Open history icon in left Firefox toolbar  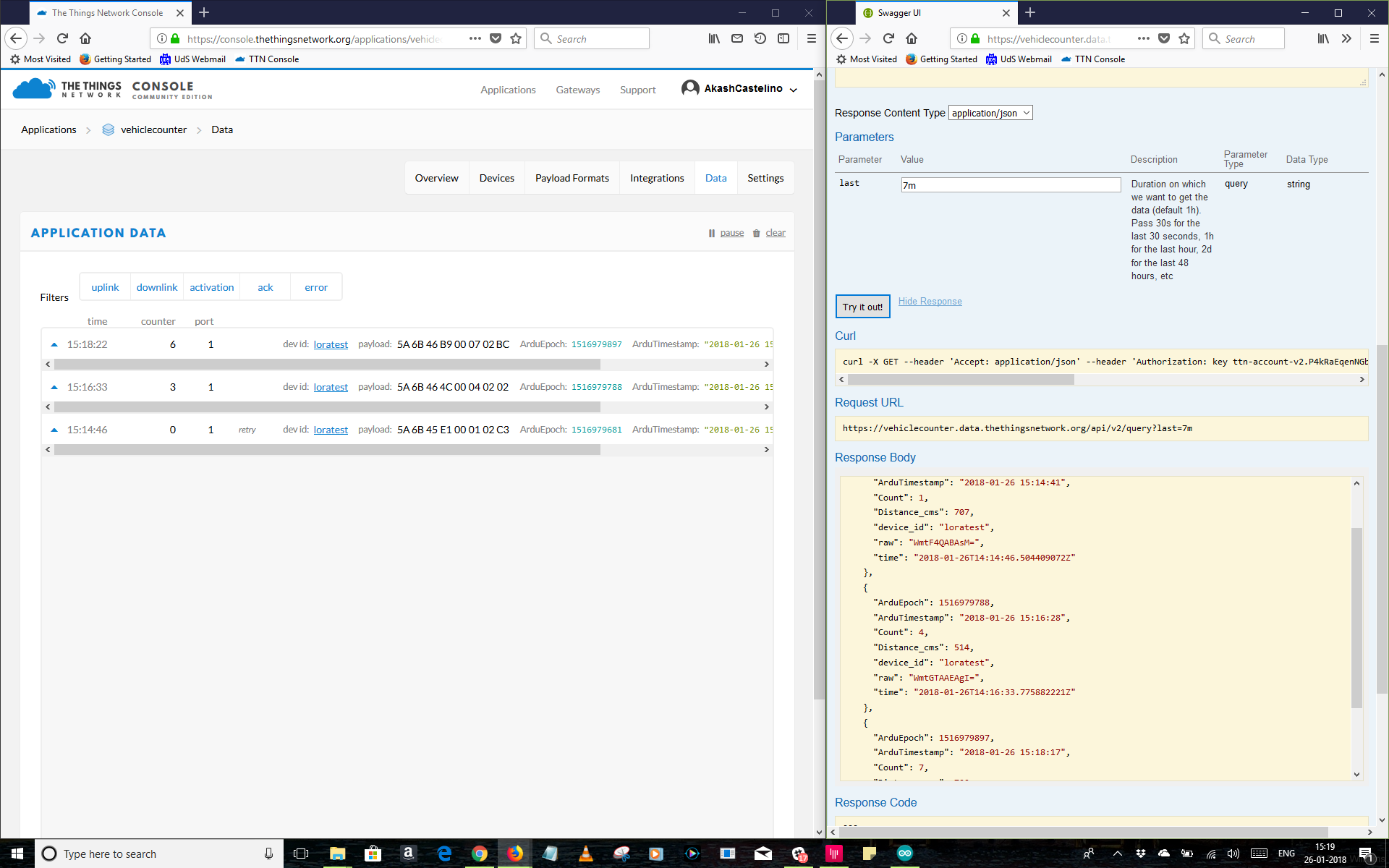point(760,38)
